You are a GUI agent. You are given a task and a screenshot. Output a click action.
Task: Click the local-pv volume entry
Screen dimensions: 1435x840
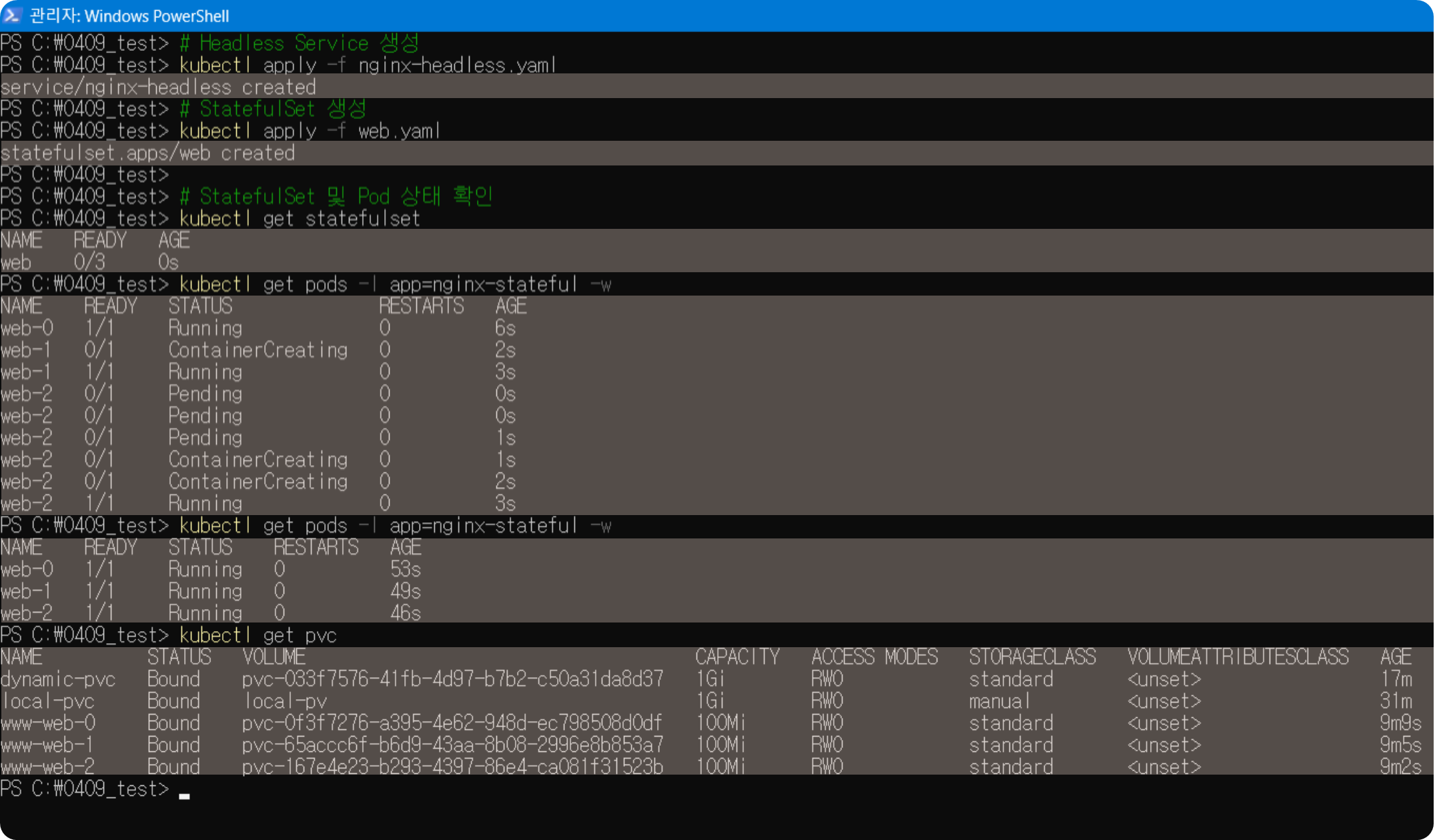pos(286,701)
